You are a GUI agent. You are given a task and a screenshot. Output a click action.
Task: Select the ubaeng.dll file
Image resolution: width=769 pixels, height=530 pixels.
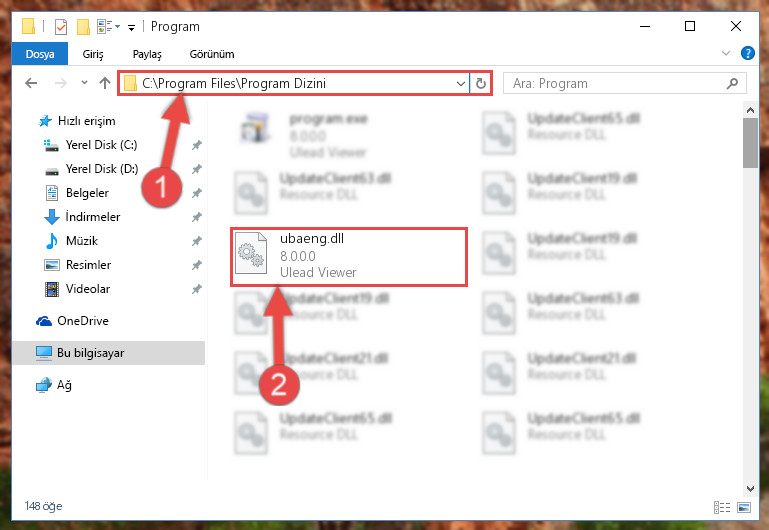point(349,256)
